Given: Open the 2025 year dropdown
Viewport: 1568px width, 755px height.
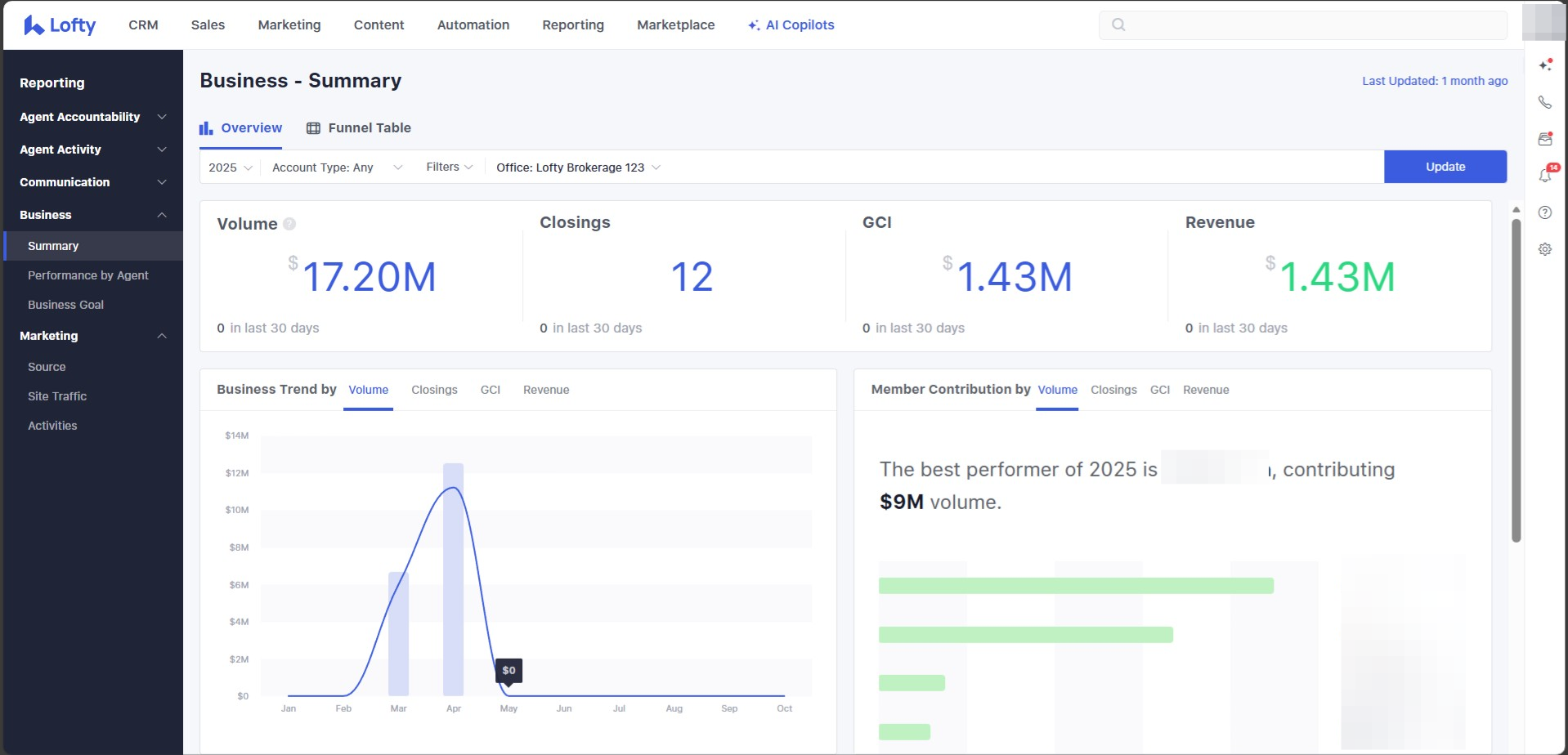Looking at the screenshot, I should point(230,168).
